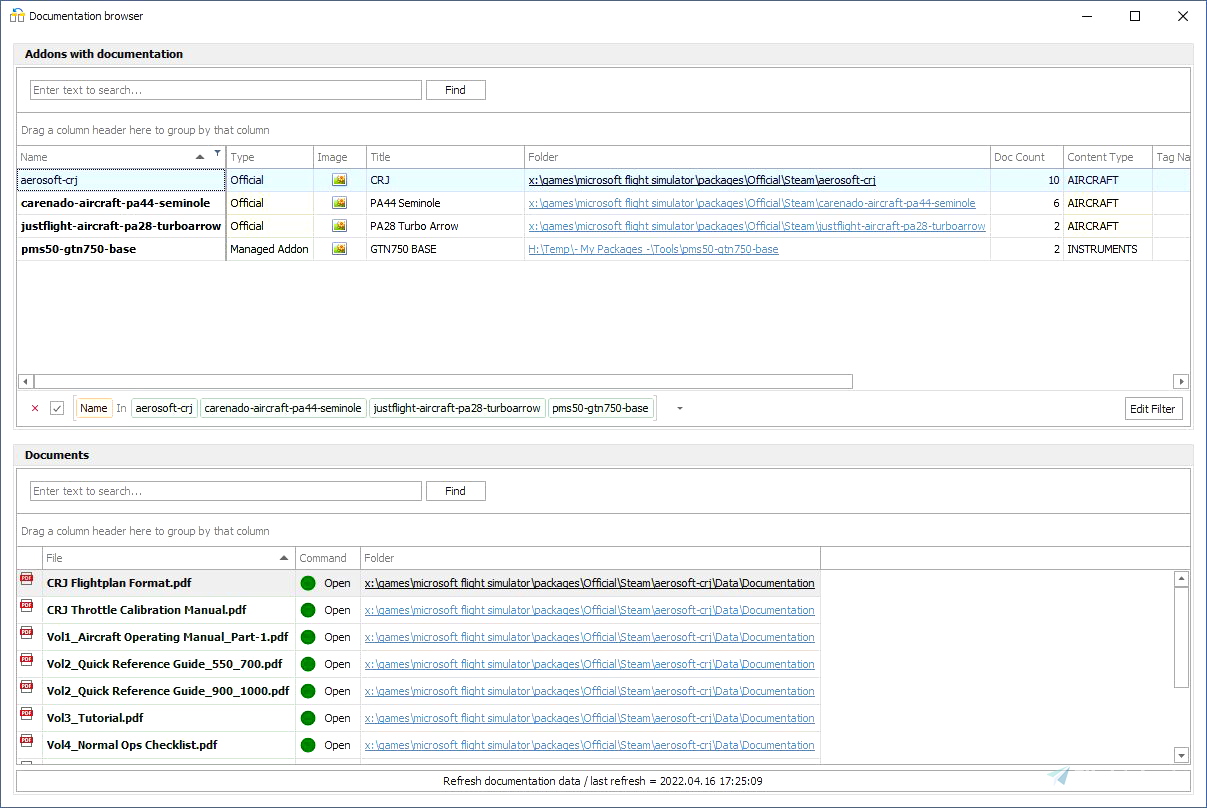
Task: Click the PDF icon next to Vol4_Normal Ops Checklist.pdf
Action: (27, 741)
